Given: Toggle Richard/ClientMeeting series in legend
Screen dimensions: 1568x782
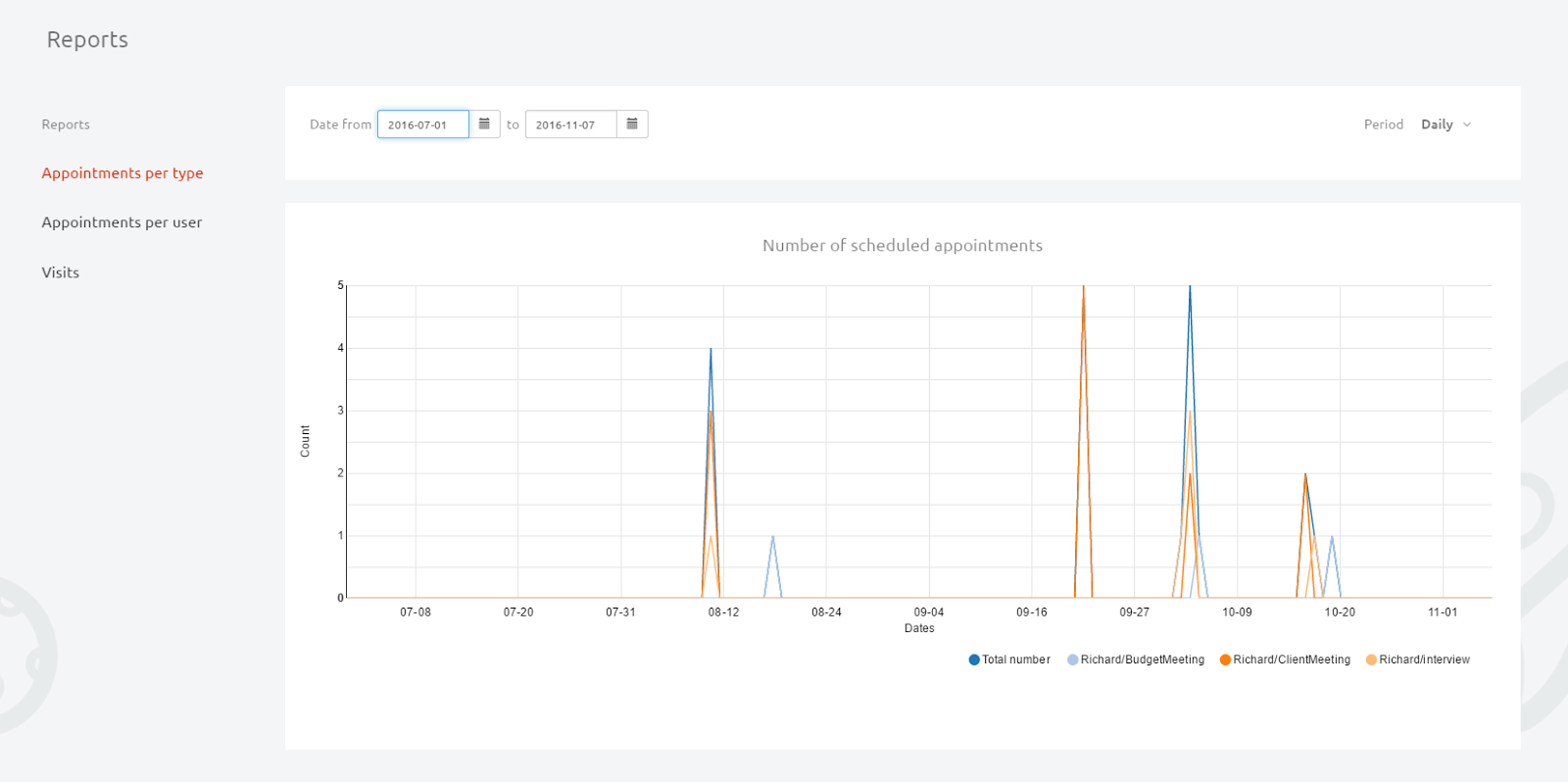Looking at the screenshot, I should tap(1285, 660).
